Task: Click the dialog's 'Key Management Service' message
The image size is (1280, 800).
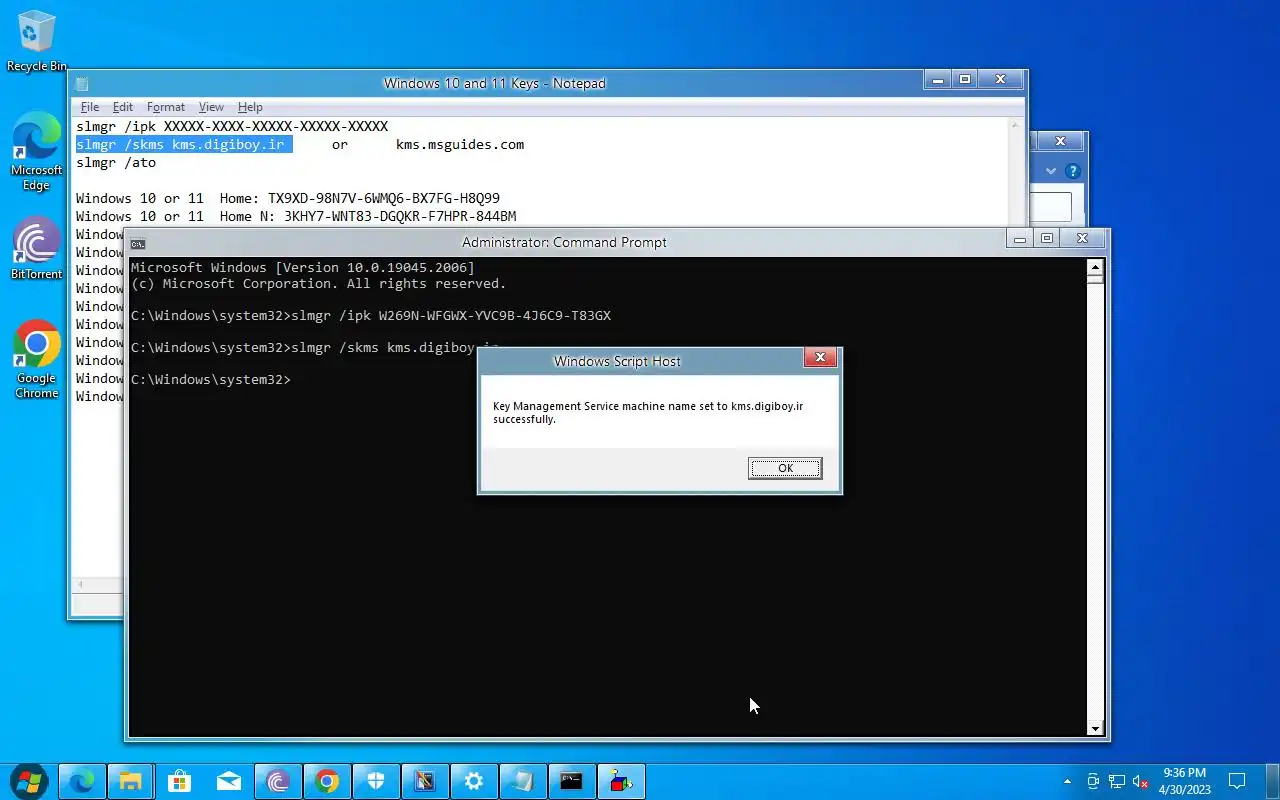Action: [x=648, y=413]
